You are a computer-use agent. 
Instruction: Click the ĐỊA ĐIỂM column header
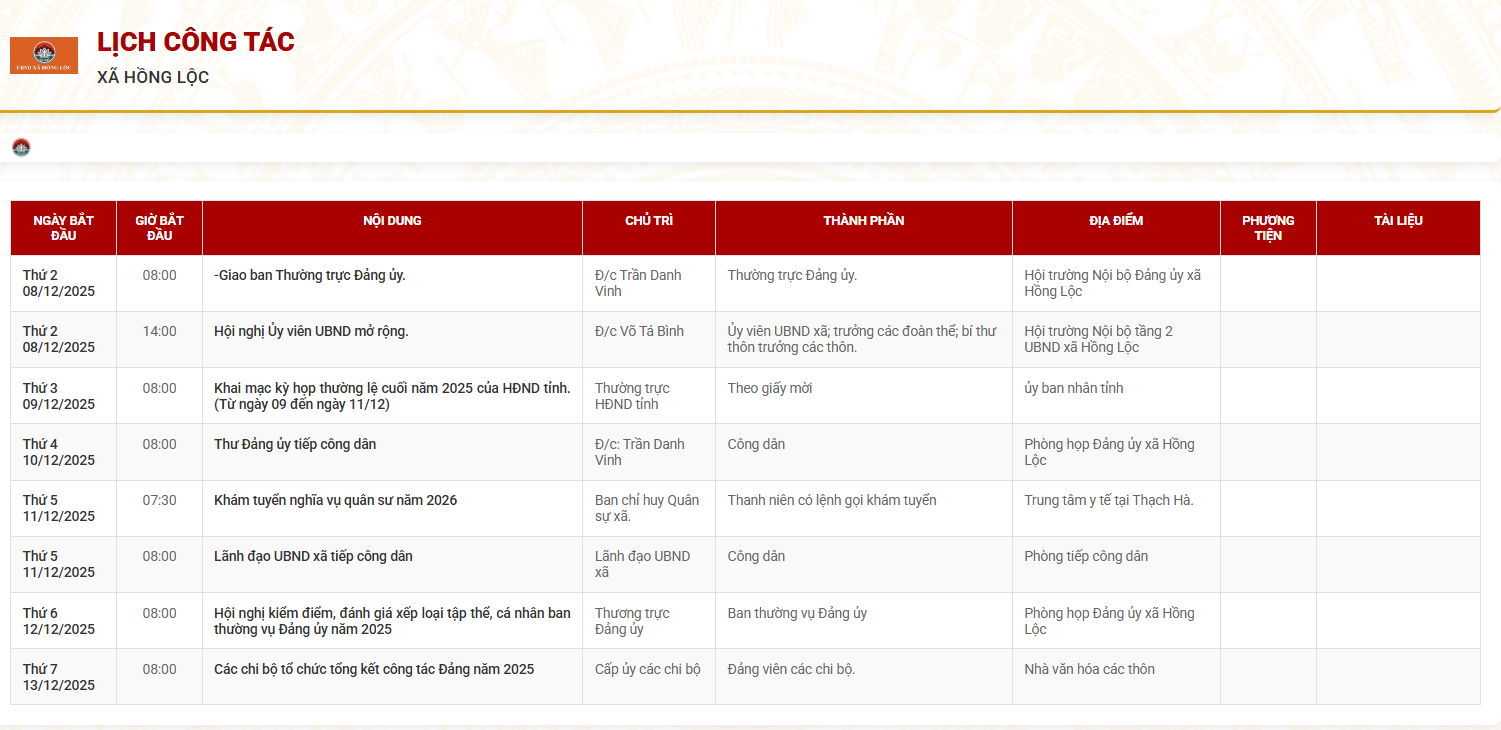pos(1115,221)
